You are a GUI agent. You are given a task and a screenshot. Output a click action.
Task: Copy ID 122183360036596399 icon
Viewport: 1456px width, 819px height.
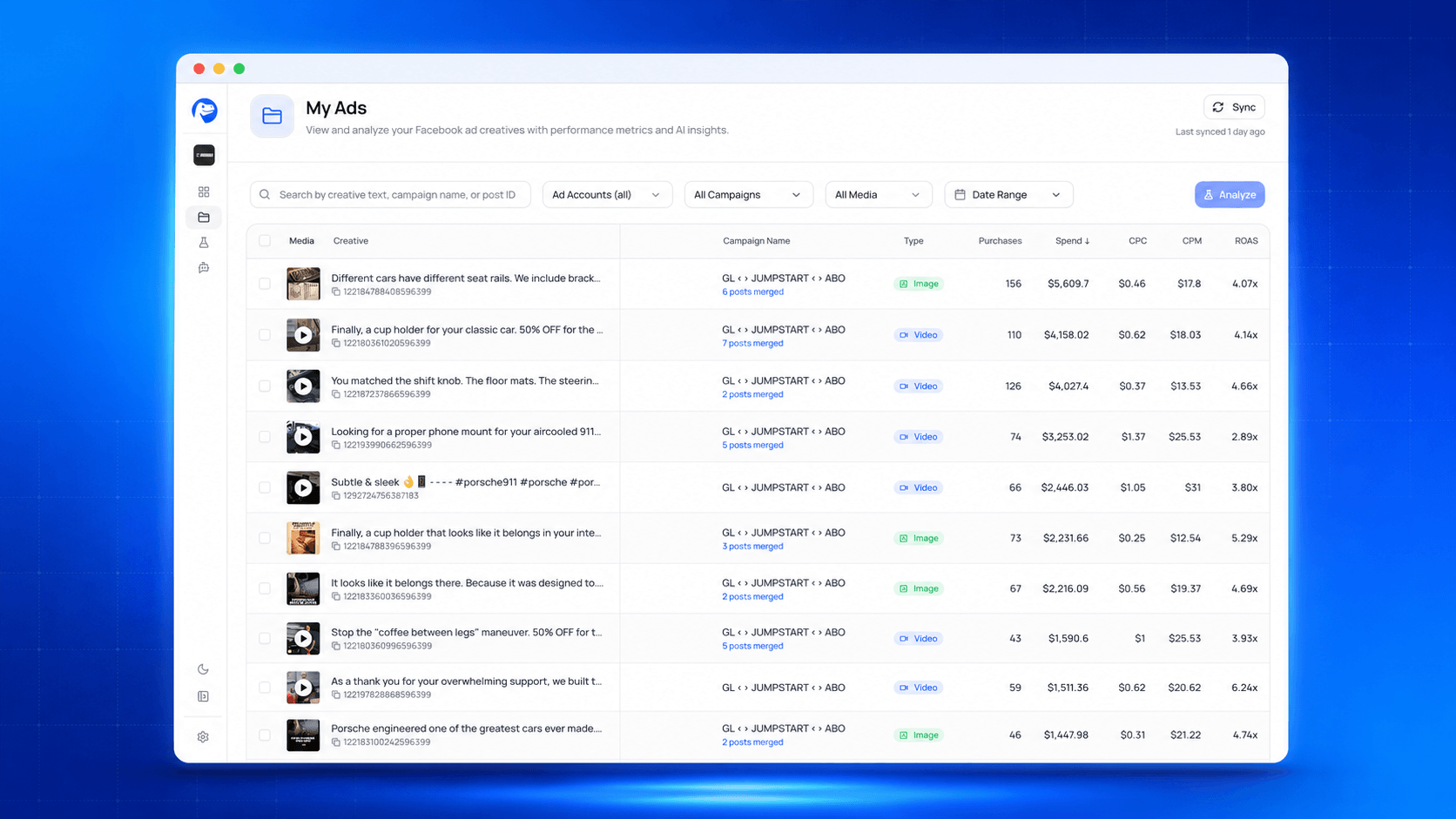(336, 596)
